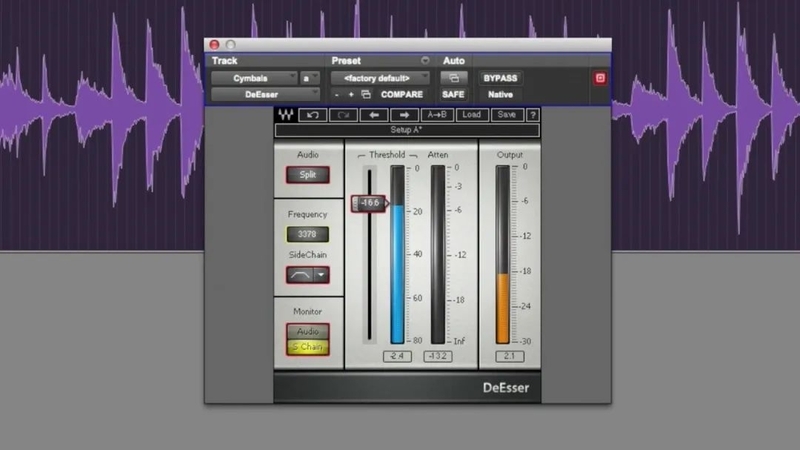Click the Atten gain reduction meter
This screenshot has width=800, height=450.
pos(438,255)
